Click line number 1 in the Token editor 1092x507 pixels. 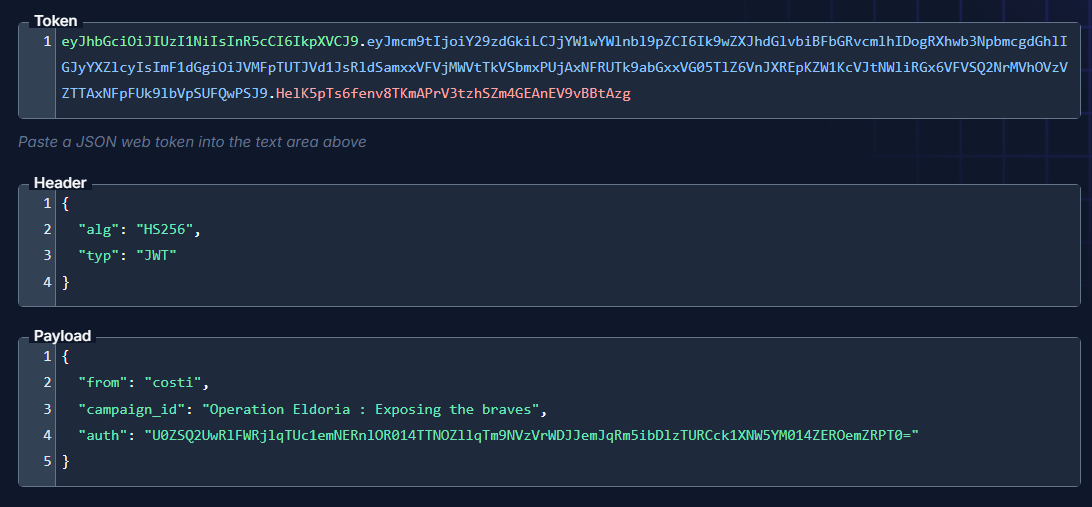point(47,42)
